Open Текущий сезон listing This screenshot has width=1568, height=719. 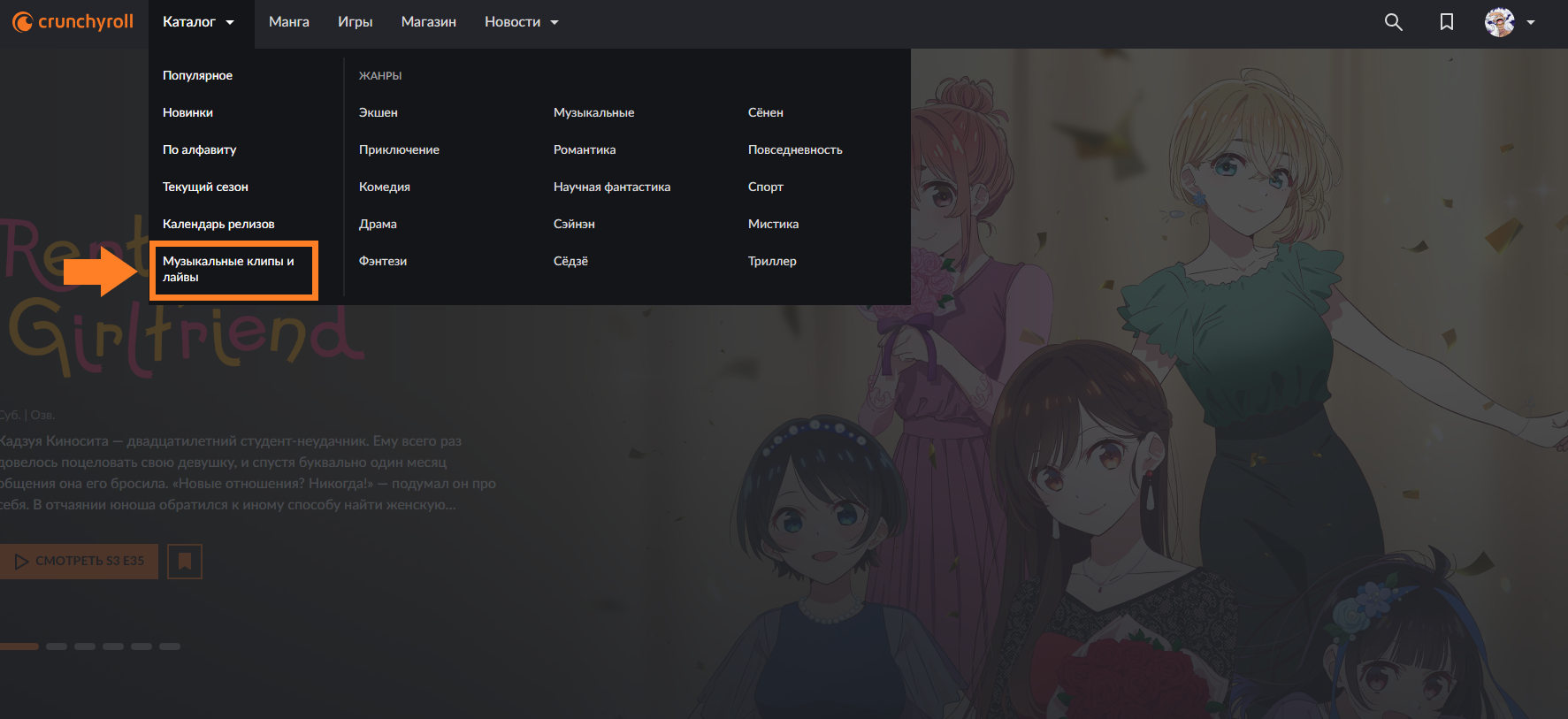205,187
